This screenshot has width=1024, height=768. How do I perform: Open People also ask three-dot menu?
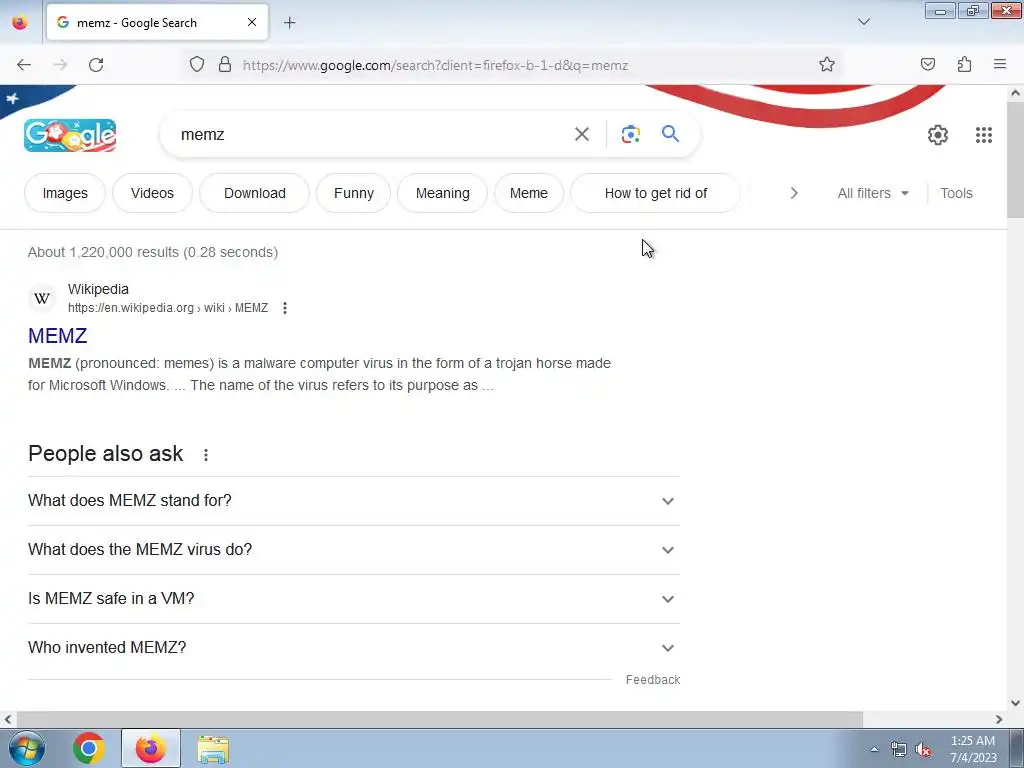point(206,455)
